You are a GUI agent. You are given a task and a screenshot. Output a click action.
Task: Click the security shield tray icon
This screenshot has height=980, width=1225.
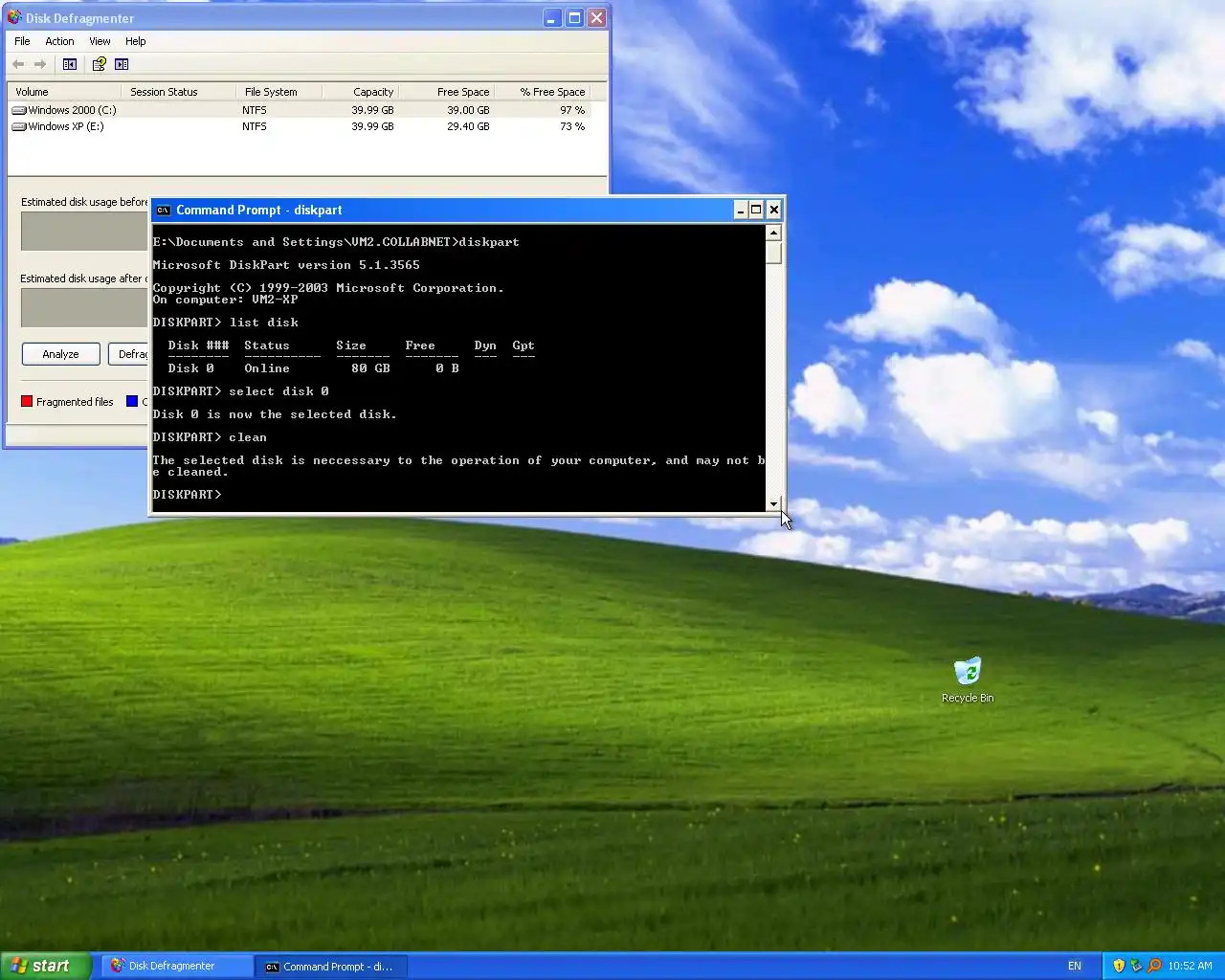coord(1119,966)
